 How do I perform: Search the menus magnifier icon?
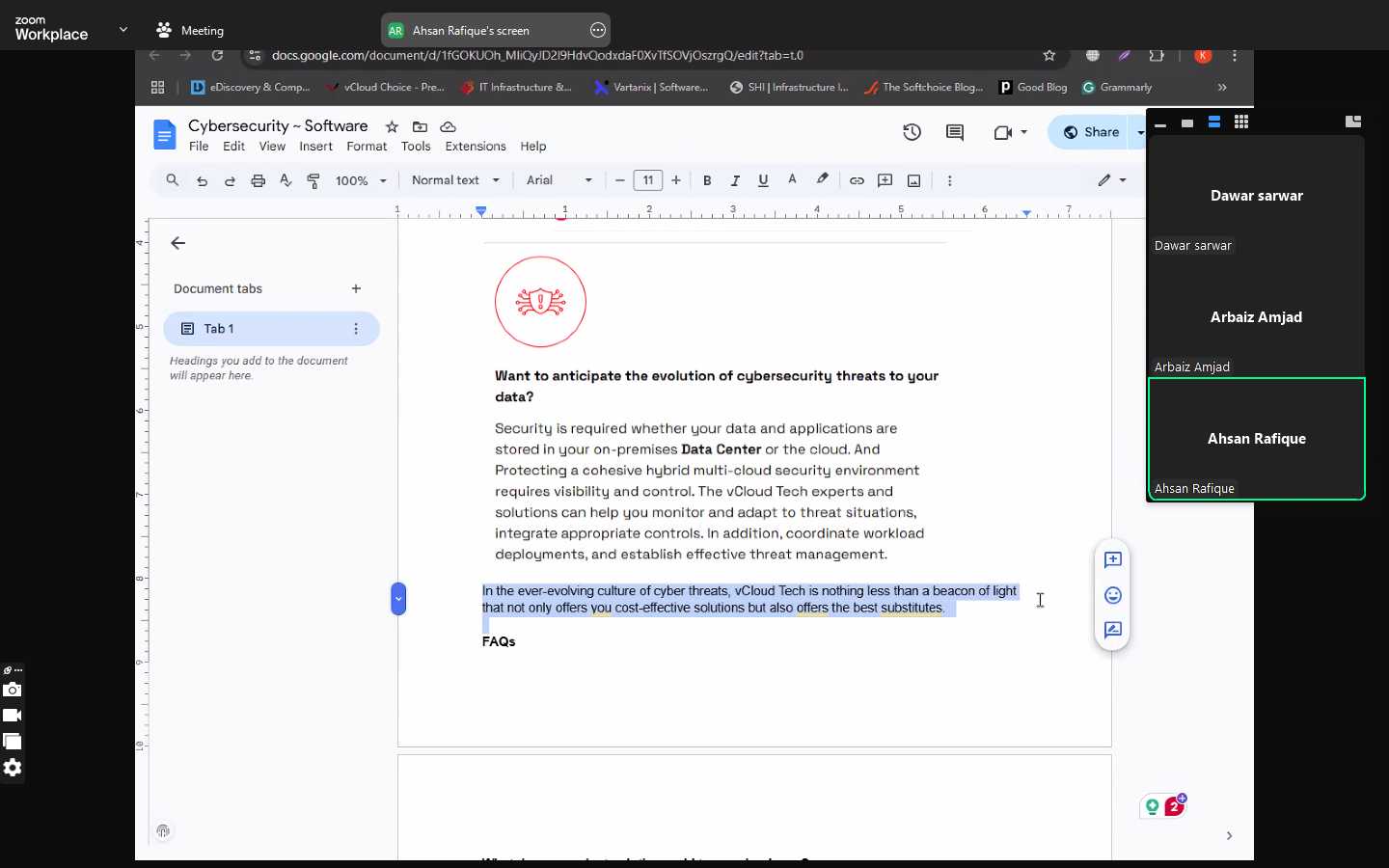173,180
